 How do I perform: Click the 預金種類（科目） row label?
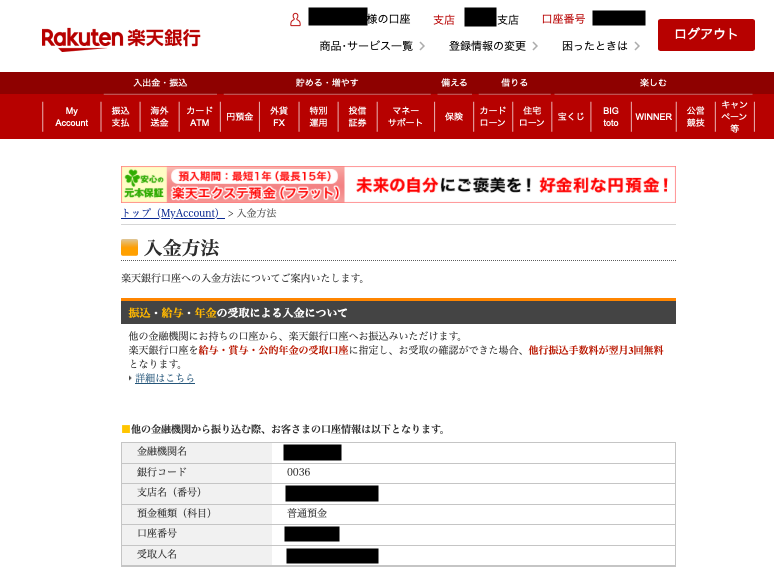point(174,513)
